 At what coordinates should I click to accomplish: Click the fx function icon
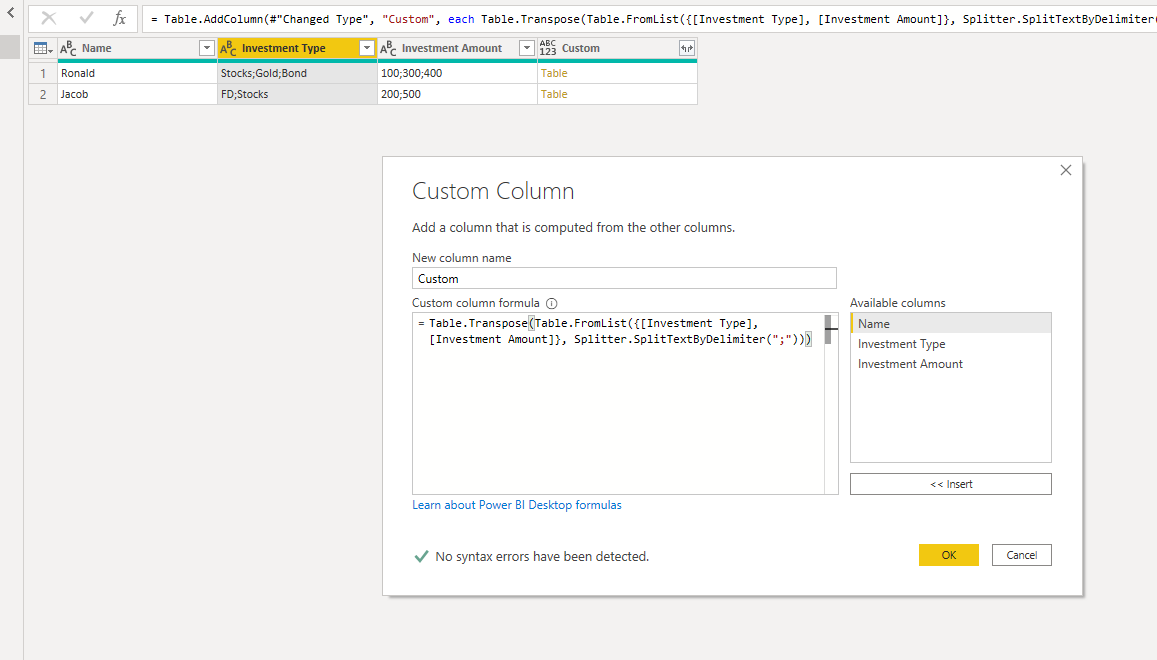click(x=120, y=18)
